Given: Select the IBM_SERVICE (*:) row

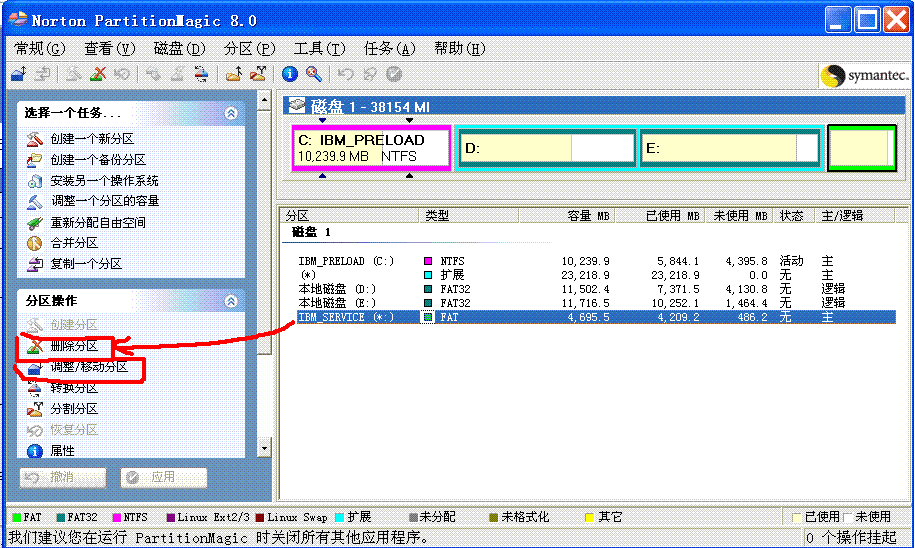Looking at the screenshot, I should click(596, 317).
